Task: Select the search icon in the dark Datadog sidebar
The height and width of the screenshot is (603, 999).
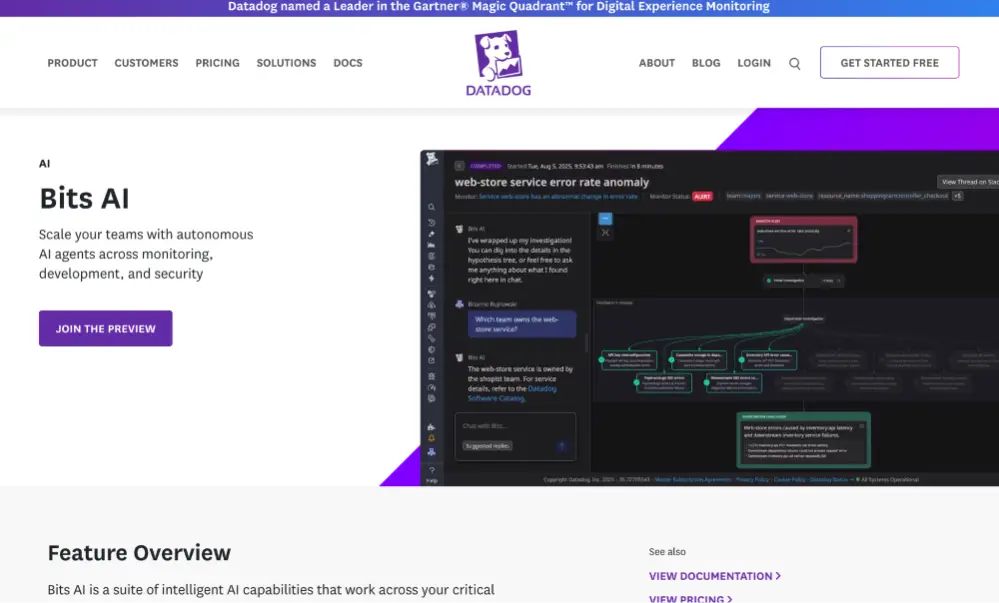Action: tap(429, 206)
